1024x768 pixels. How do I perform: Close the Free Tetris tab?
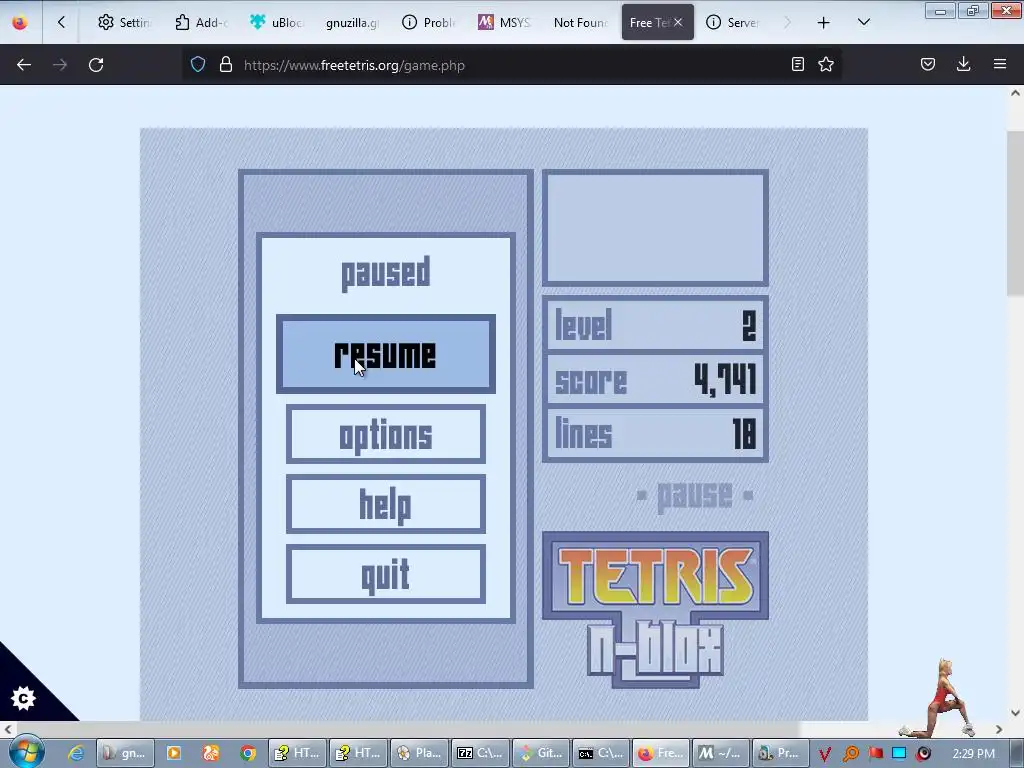[x=679, y=22]
